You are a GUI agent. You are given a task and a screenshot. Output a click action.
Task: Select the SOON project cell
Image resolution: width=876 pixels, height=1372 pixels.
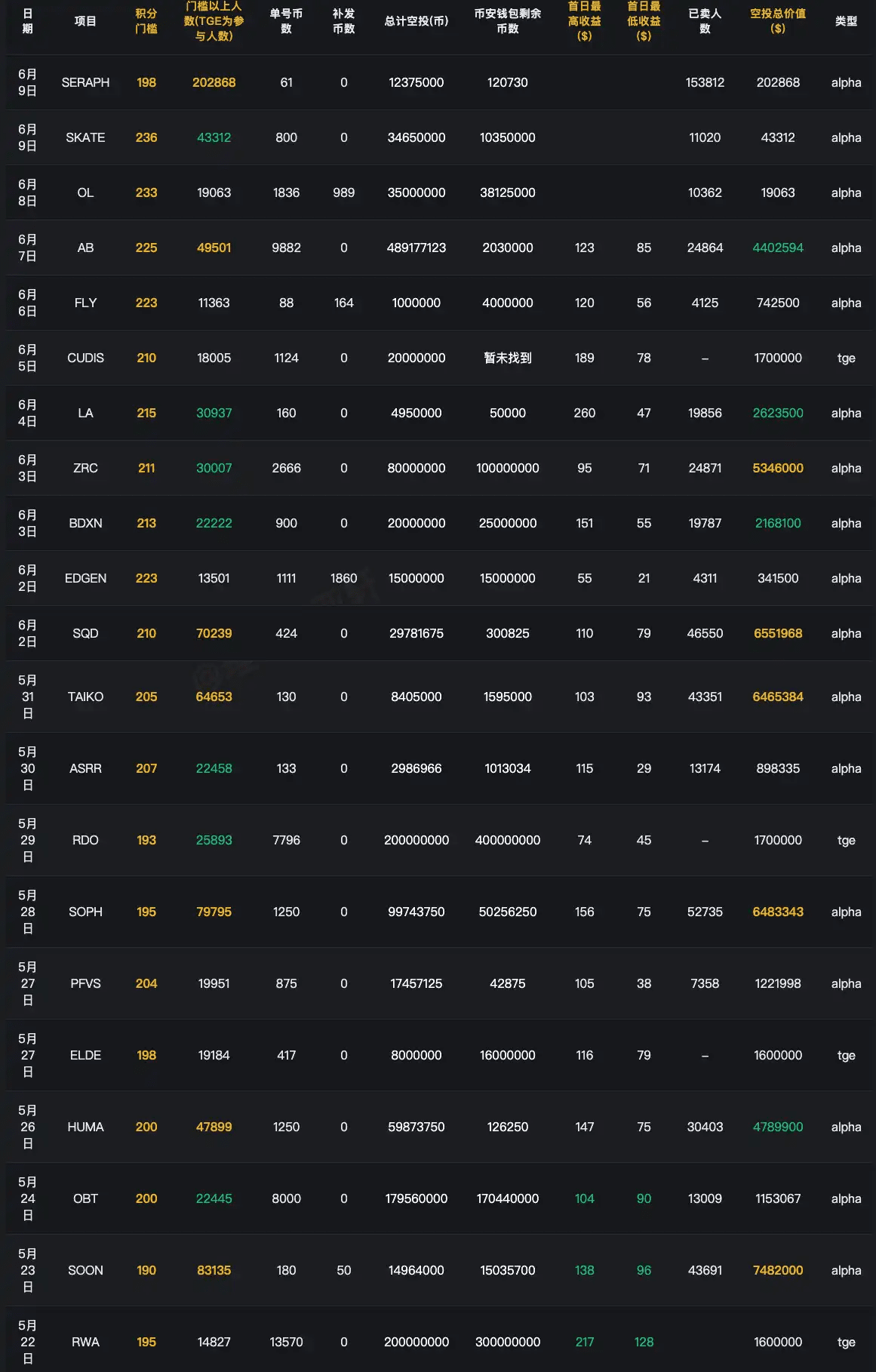point(85,1270)
